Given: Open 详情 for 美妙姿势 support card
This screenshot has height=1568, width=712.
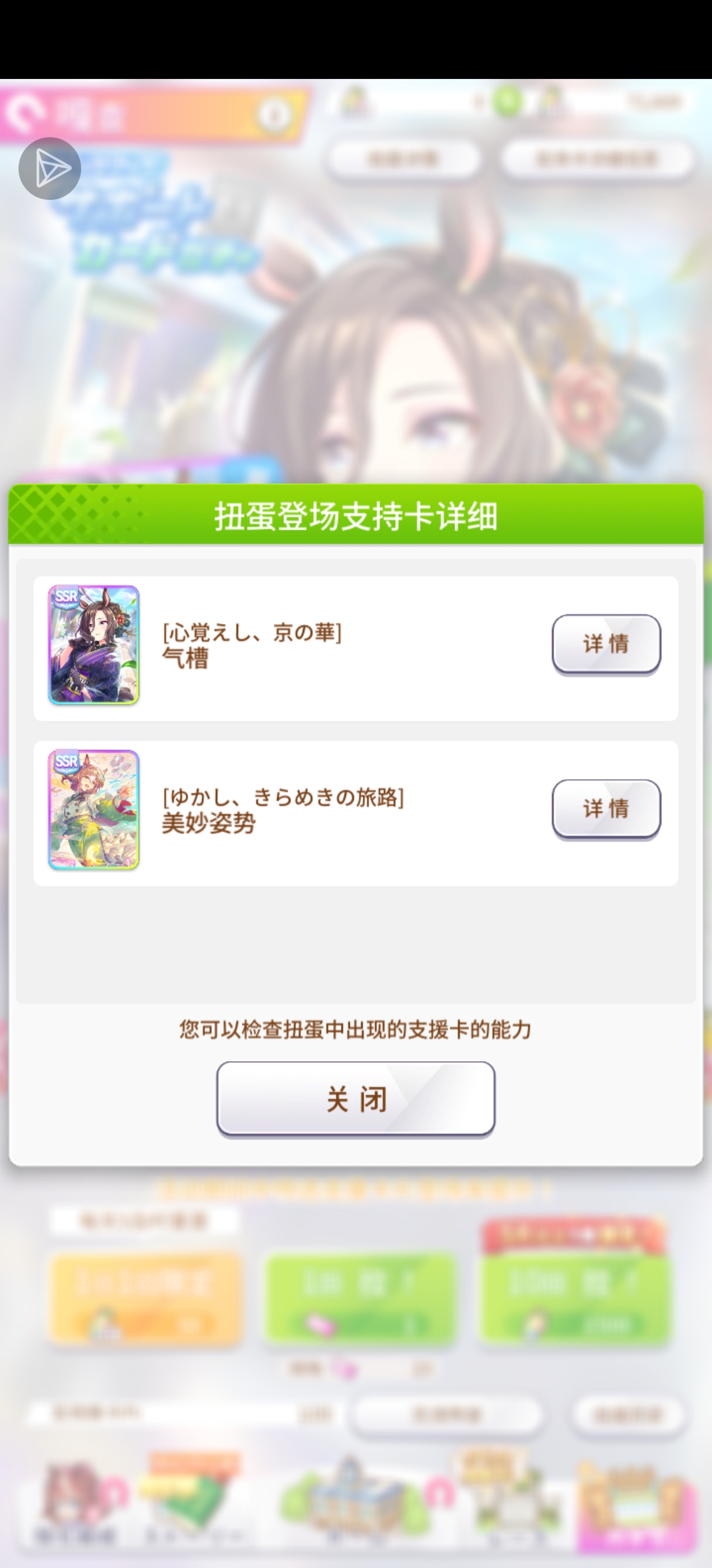Looking at the screenshot, I should pyautogui.click(x=606, y=809).
